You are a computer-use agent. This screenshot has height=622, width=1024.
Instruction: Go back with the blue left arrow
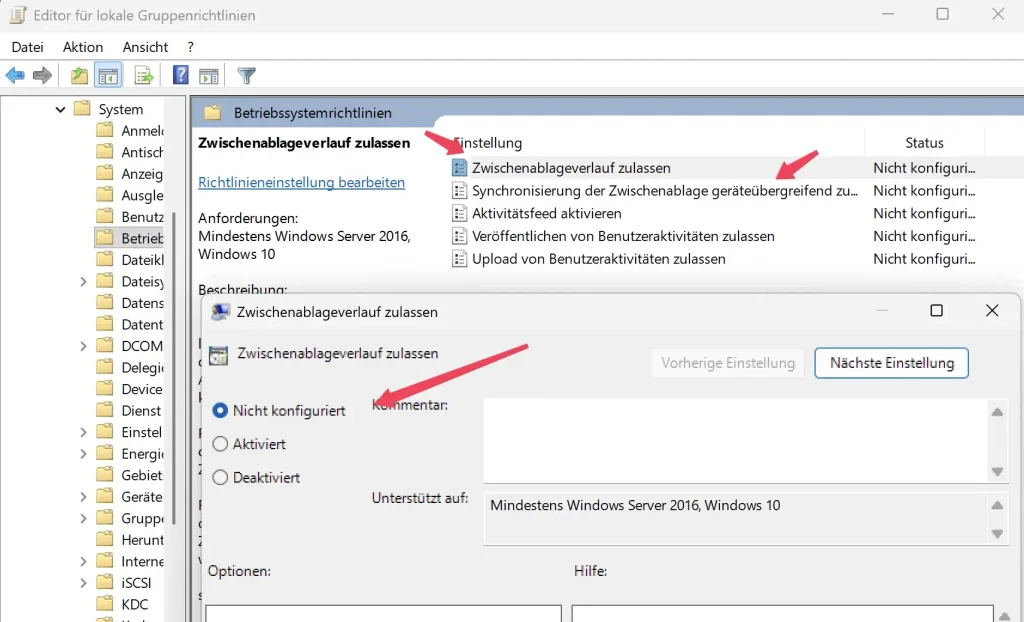14,75
